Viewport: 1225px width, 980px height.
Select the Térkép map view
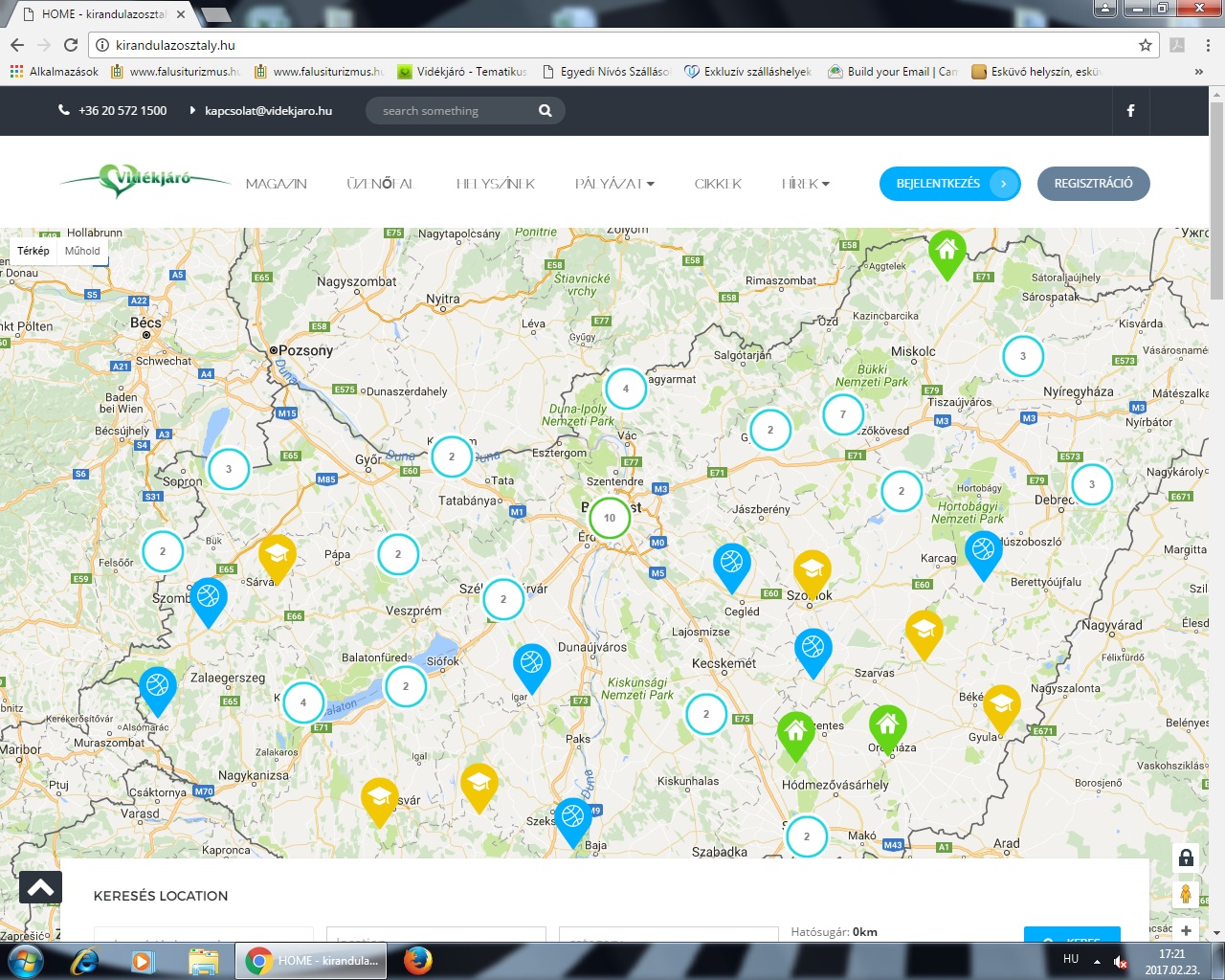[x=33, y=251]
